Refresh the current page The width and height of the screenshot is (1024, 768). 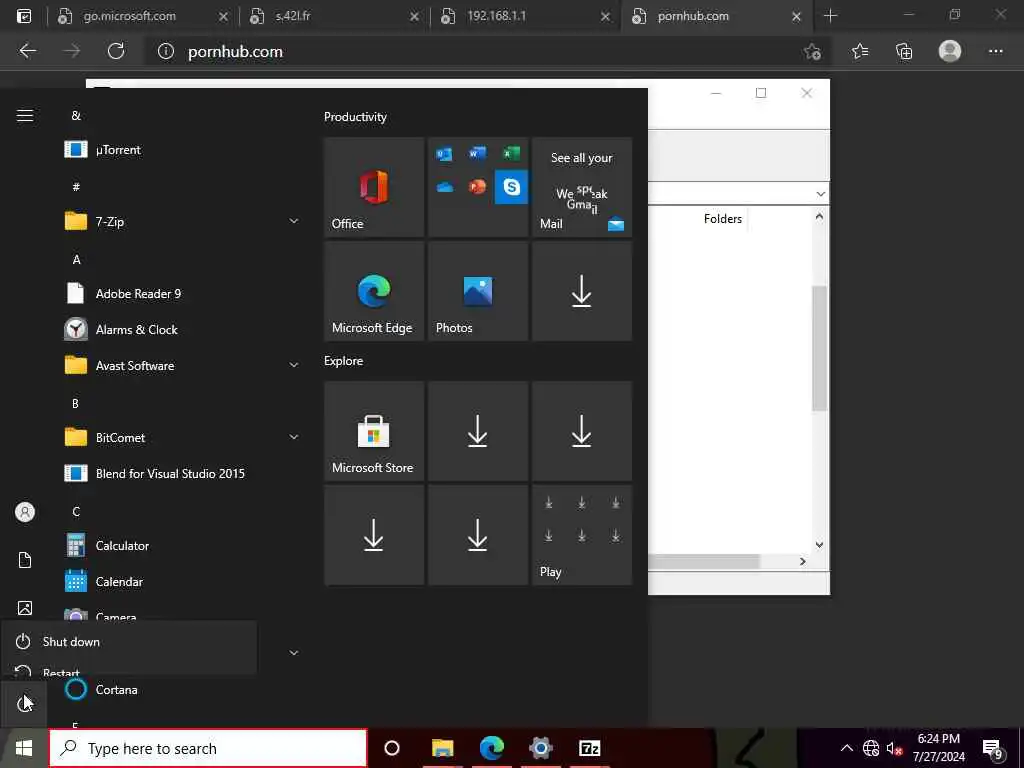[x=116, y=51]
